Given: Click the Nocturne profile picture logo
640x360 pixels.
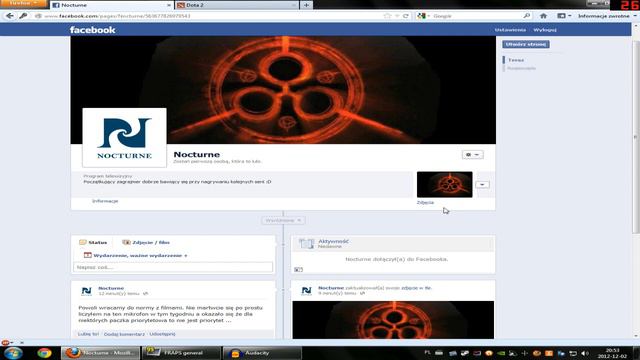Looking at the screenshot, I should [x=124, y=138].
